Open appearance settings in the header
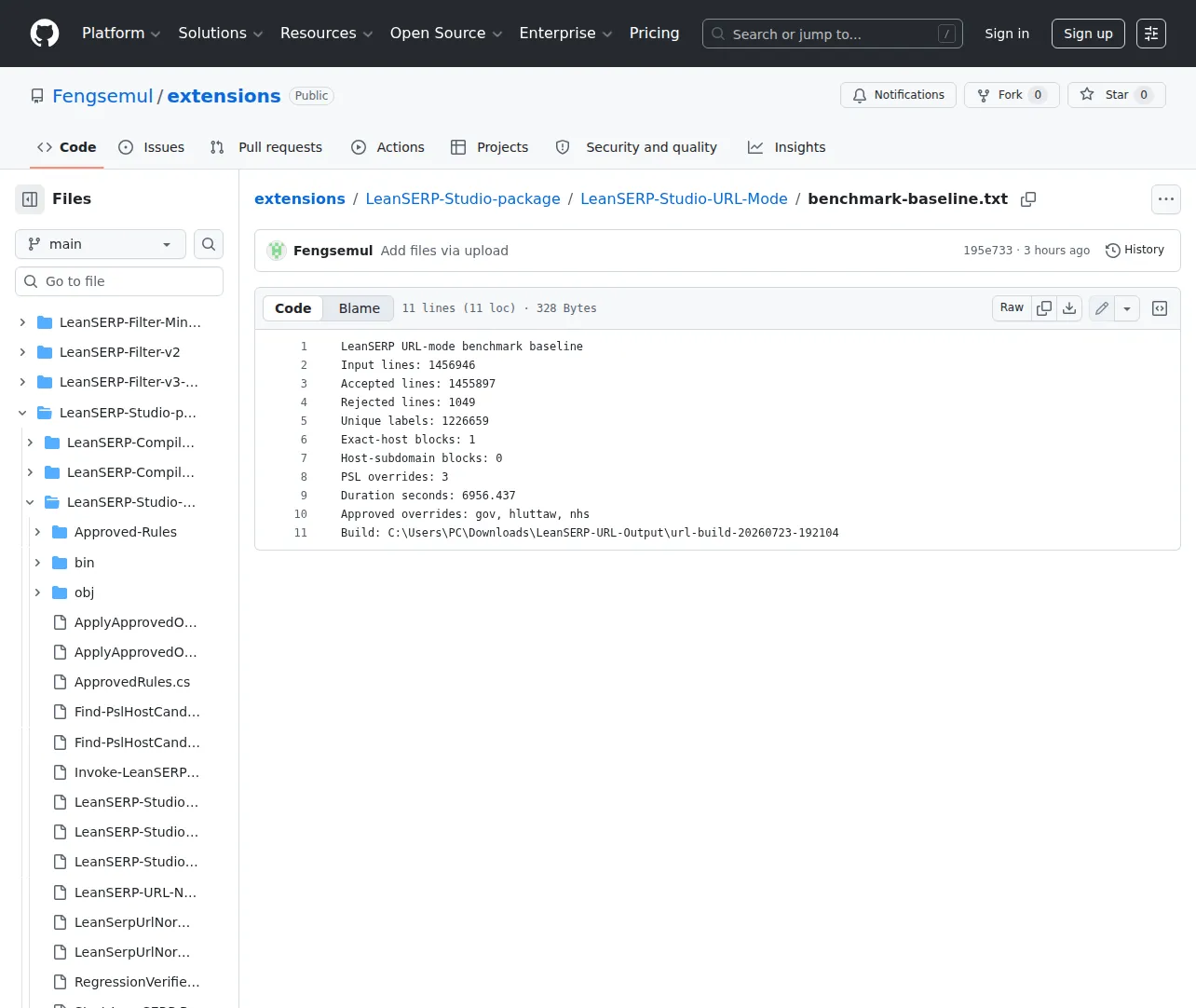 (x=1151, y=34)
